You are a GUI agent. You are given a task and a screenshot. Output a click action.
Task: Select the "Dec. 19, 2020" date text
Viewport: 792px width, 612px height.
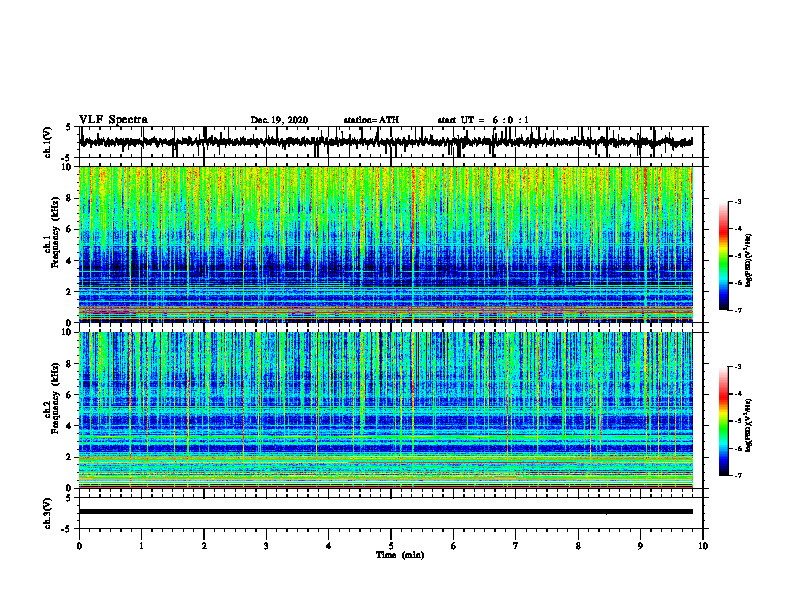click(x=279, y=120)
